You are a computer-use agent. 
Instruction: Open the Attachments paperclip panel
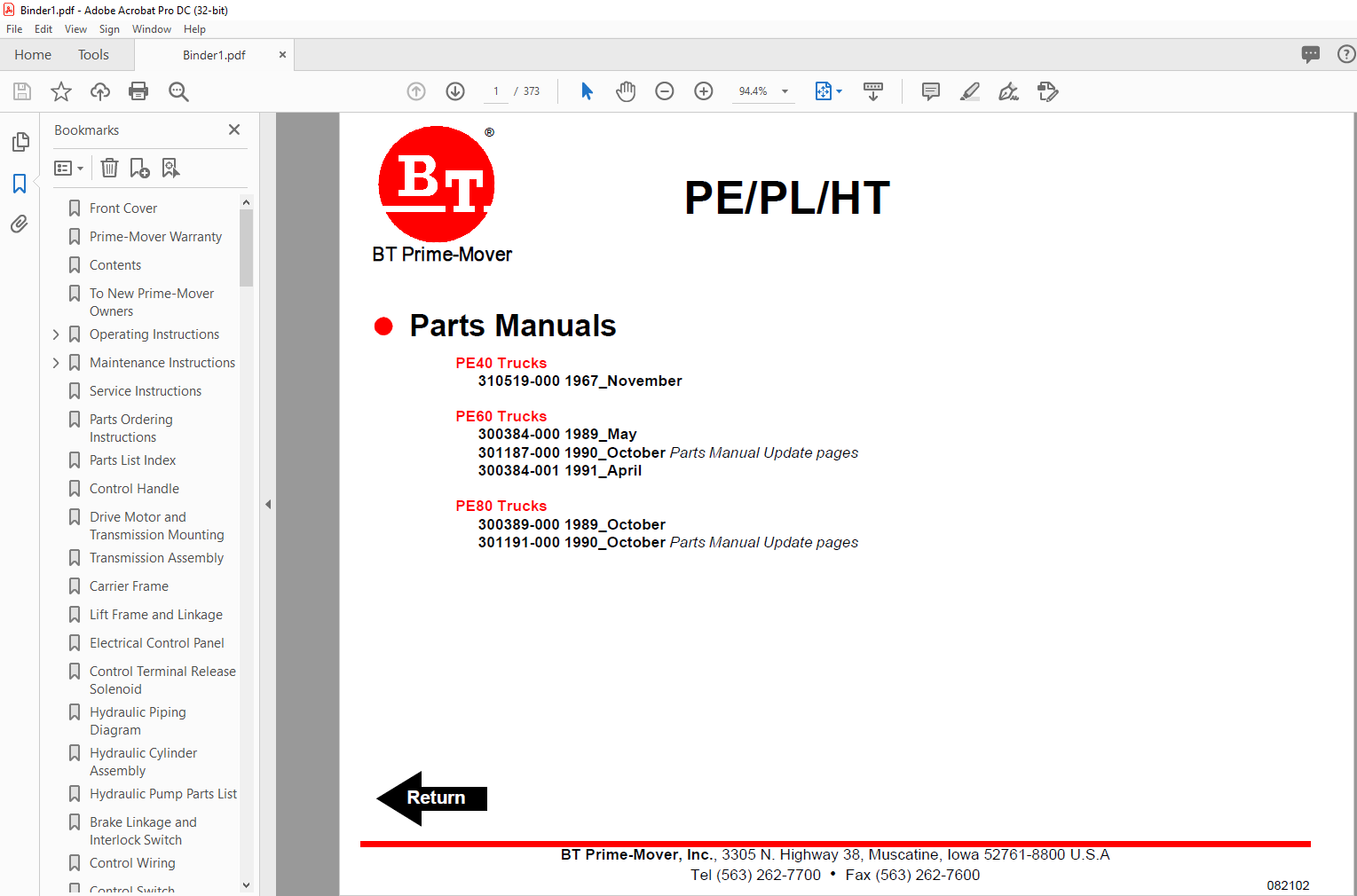click(20, 224)
